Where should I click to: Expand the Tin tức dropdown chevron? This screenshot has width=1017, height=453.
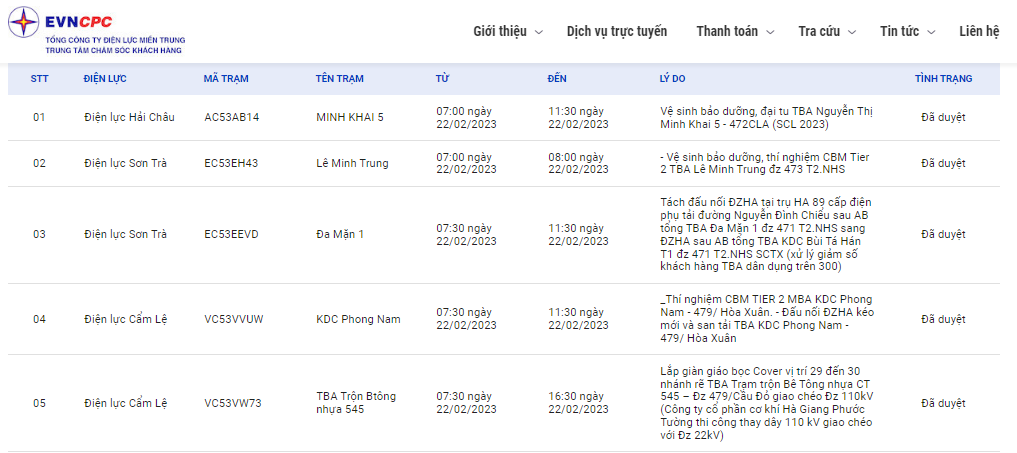pyautogui.click(x=931, y=32)
